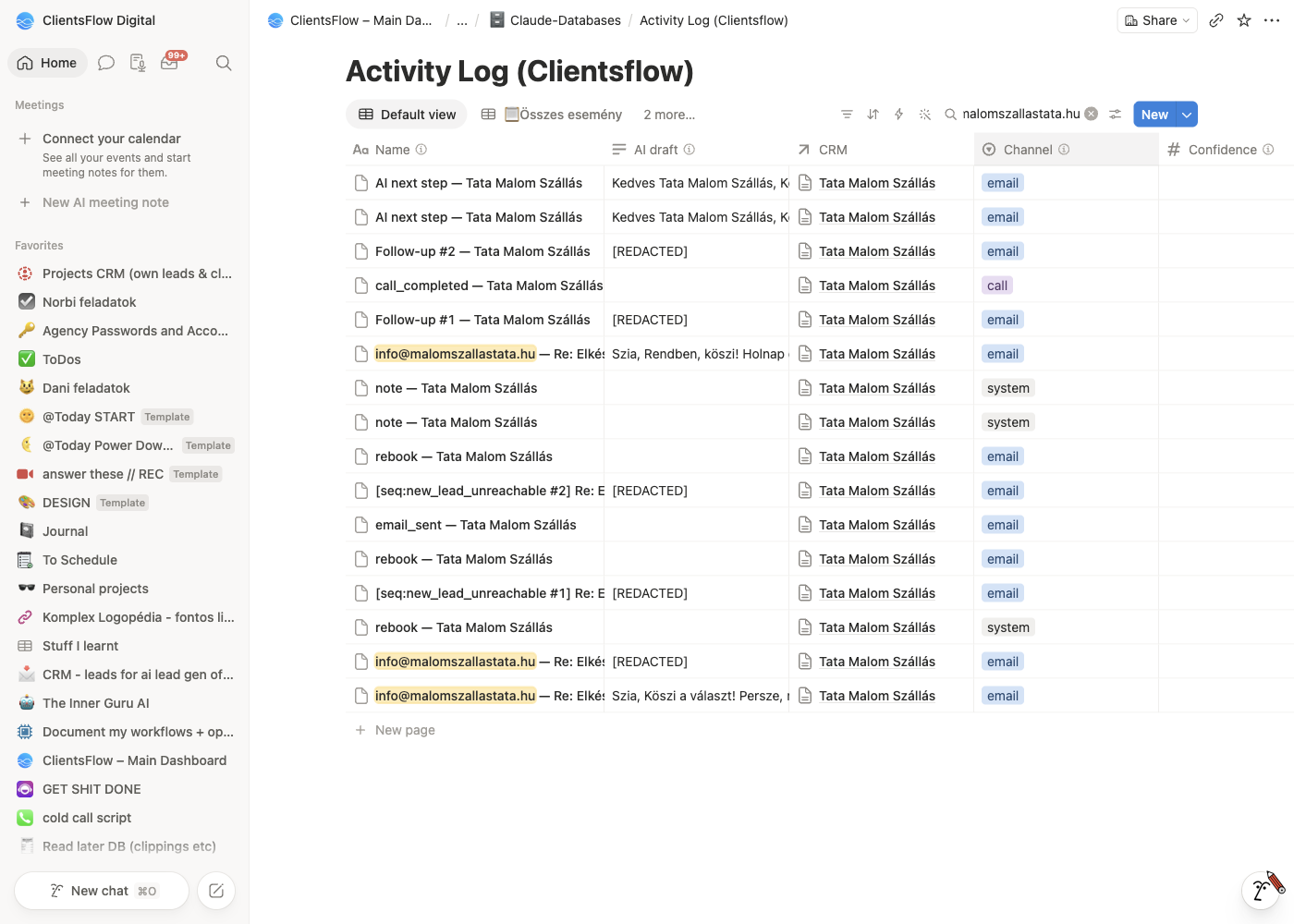Favorite the page with the star icon

pos(1244,20)
